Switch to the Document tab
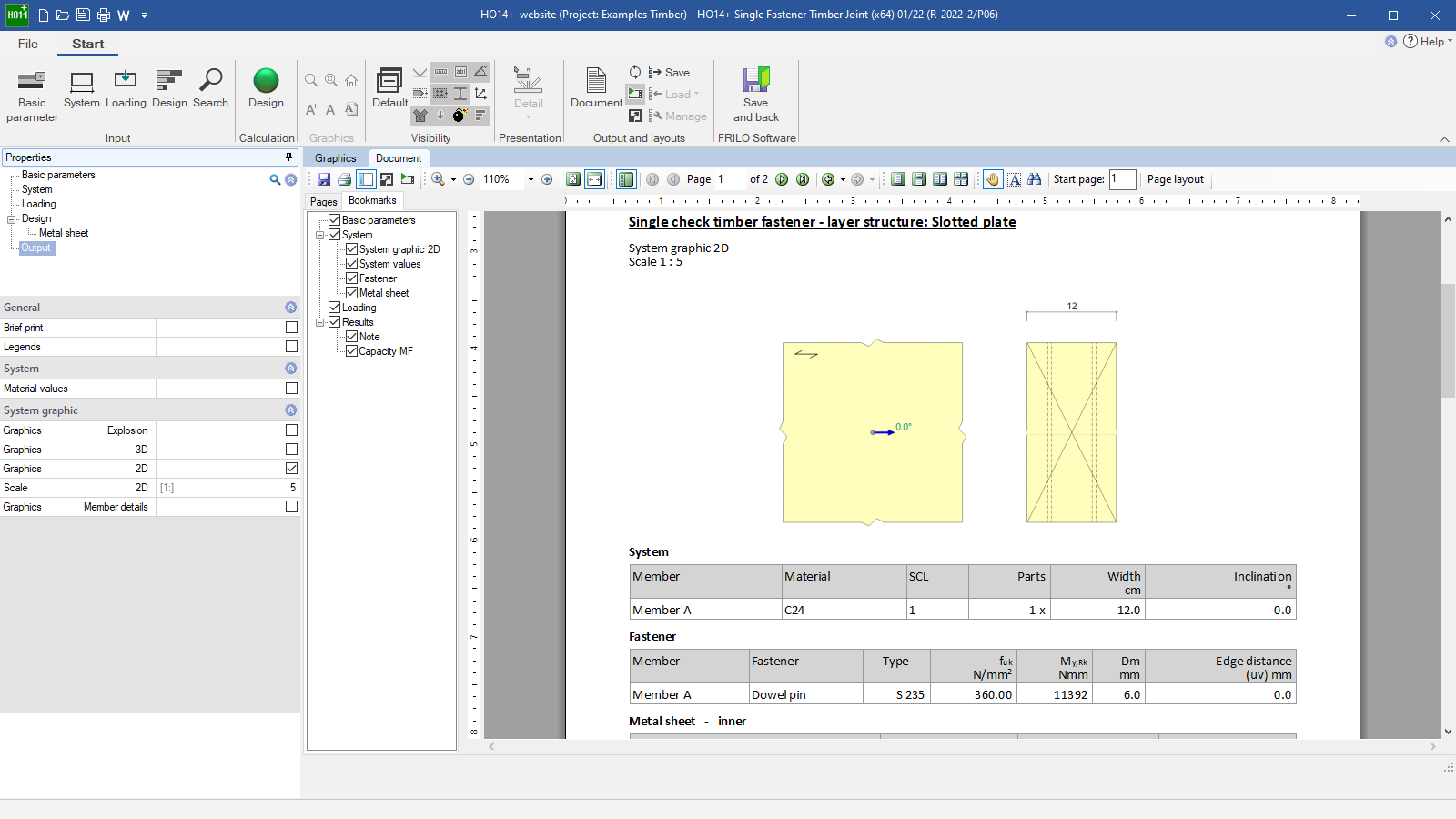 click(399, 157)
